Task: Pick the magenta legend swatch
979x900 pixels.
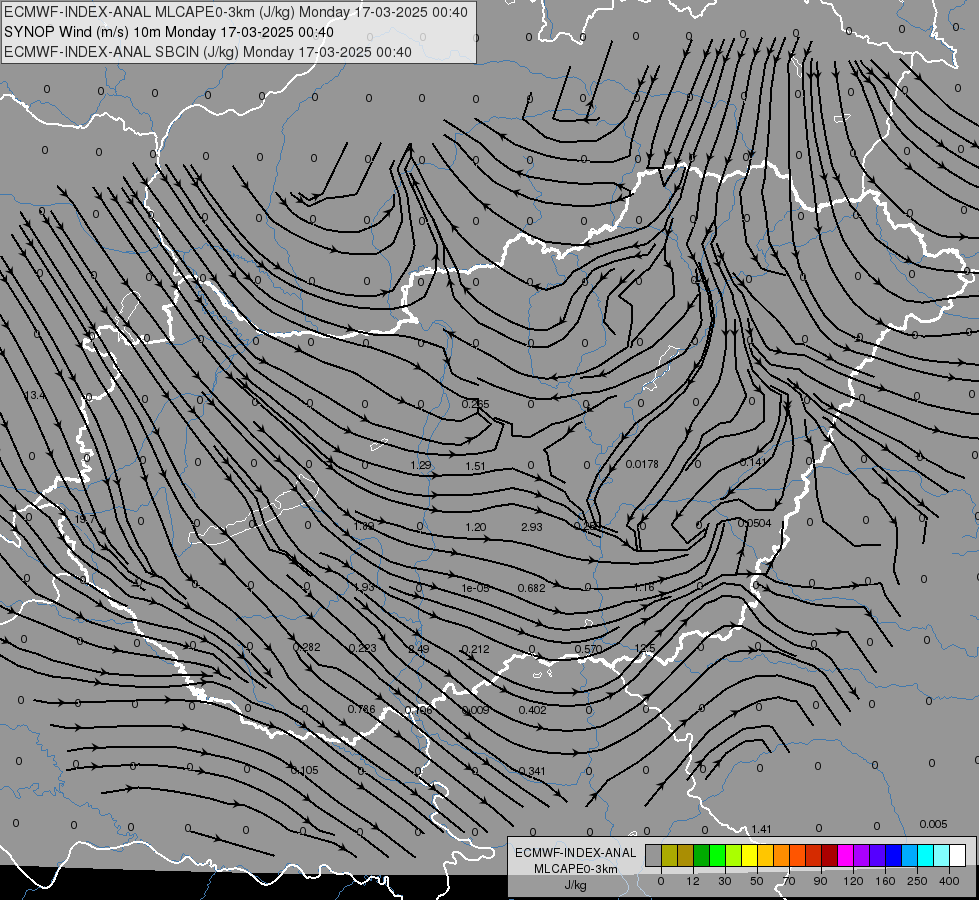Action: click(x=846, y=855)
